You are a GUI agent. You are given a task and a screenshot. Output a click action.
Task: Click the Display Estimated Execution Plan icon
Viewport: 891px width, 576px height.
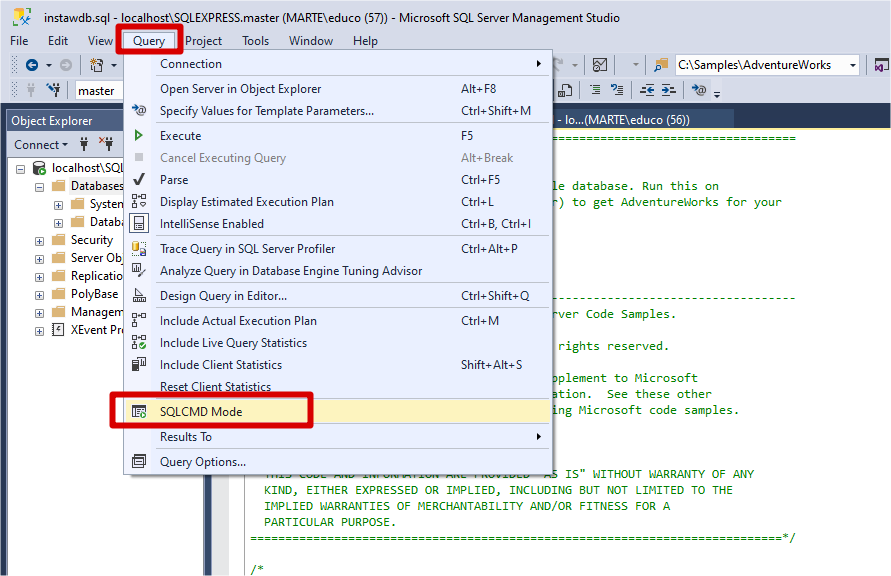[139, 202]
